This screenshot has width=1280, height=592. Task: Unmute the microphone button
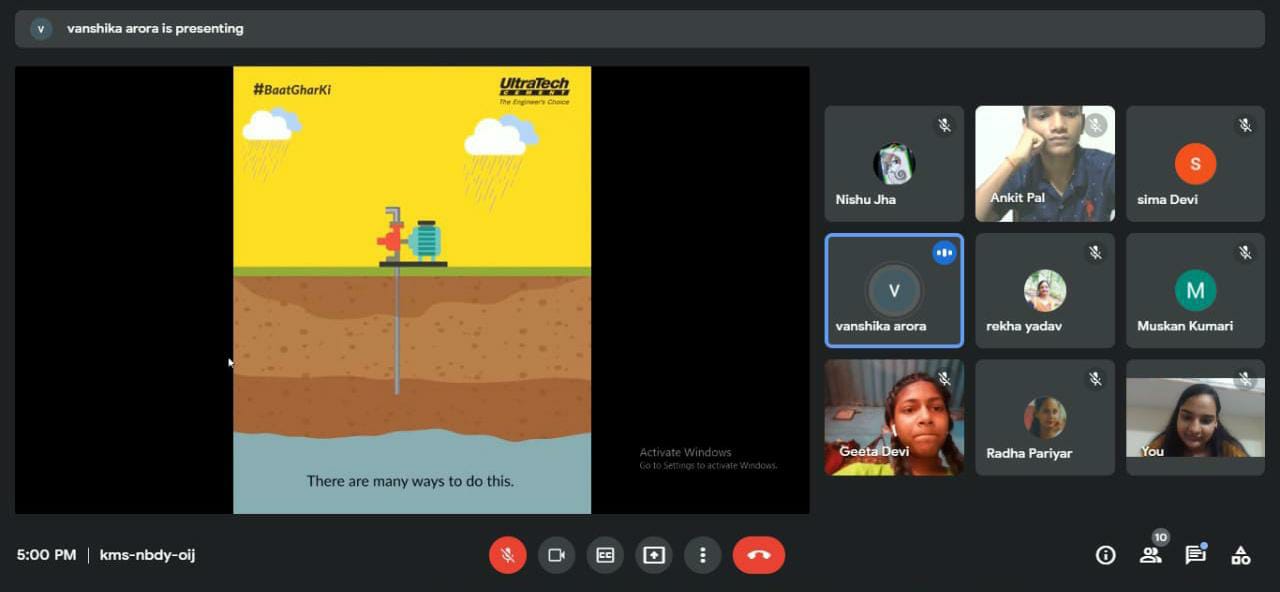click(x=507, y=555)
